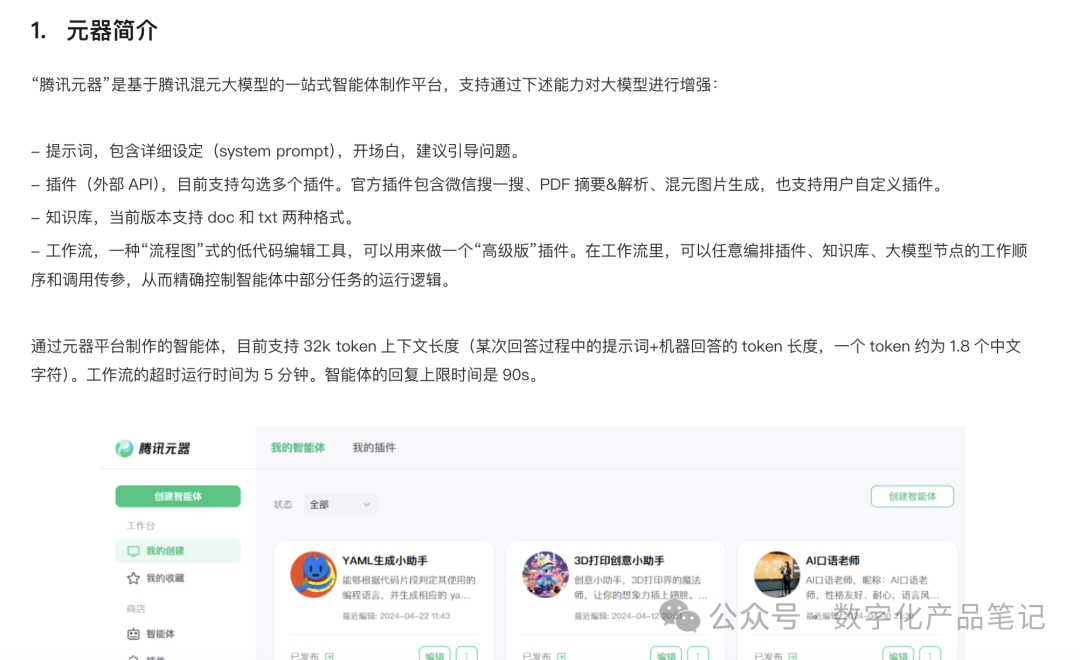
Task: Open the AI口语老师 card title
Action: pyautogui.click(x=832, y=561)
